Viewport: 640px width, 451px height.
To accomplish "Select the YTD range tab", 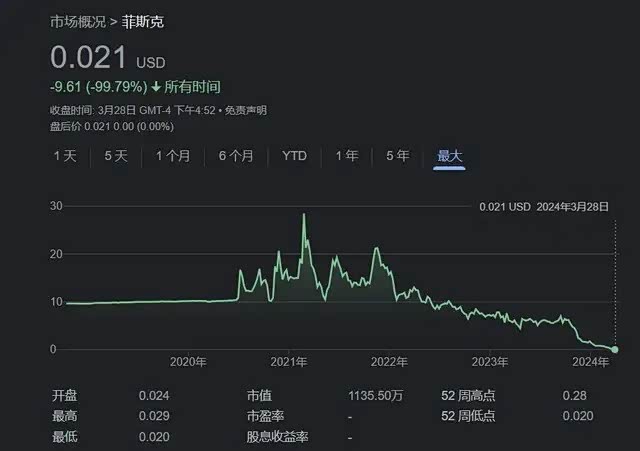I will (294, 156).
